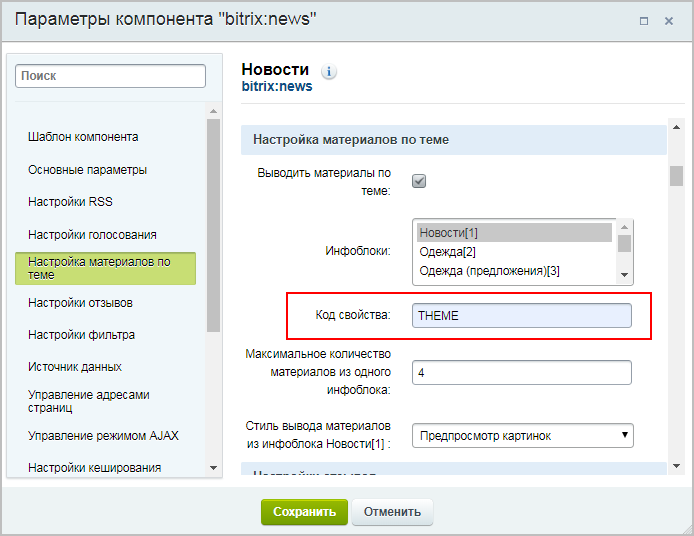The height and width of the screenshot is (536, 694).
Task: Click the Код свойства input field
Action: pyautogui.click(x=522, y=315)
